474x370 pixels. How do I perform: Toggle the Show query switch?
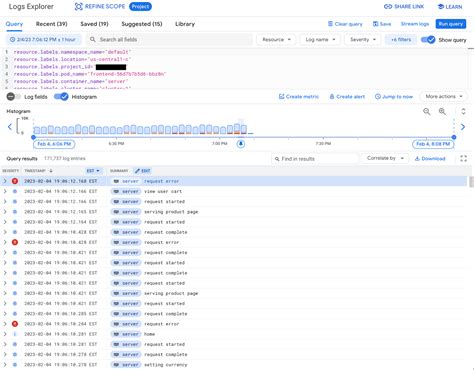click(428, 40)
